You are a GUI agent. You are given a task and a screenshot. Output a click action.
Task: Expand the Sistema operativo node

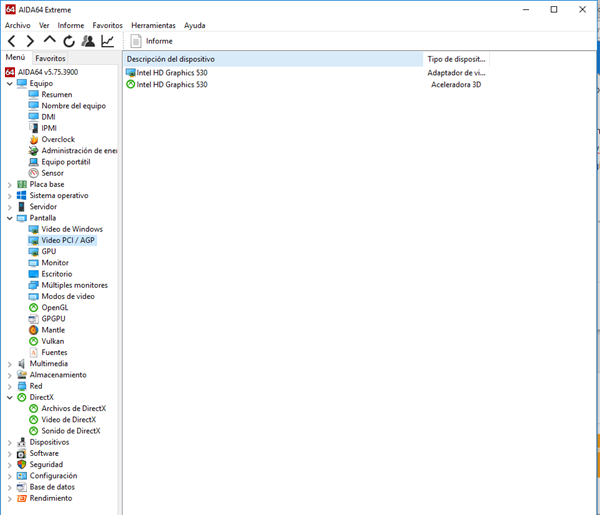coord(10,196)
